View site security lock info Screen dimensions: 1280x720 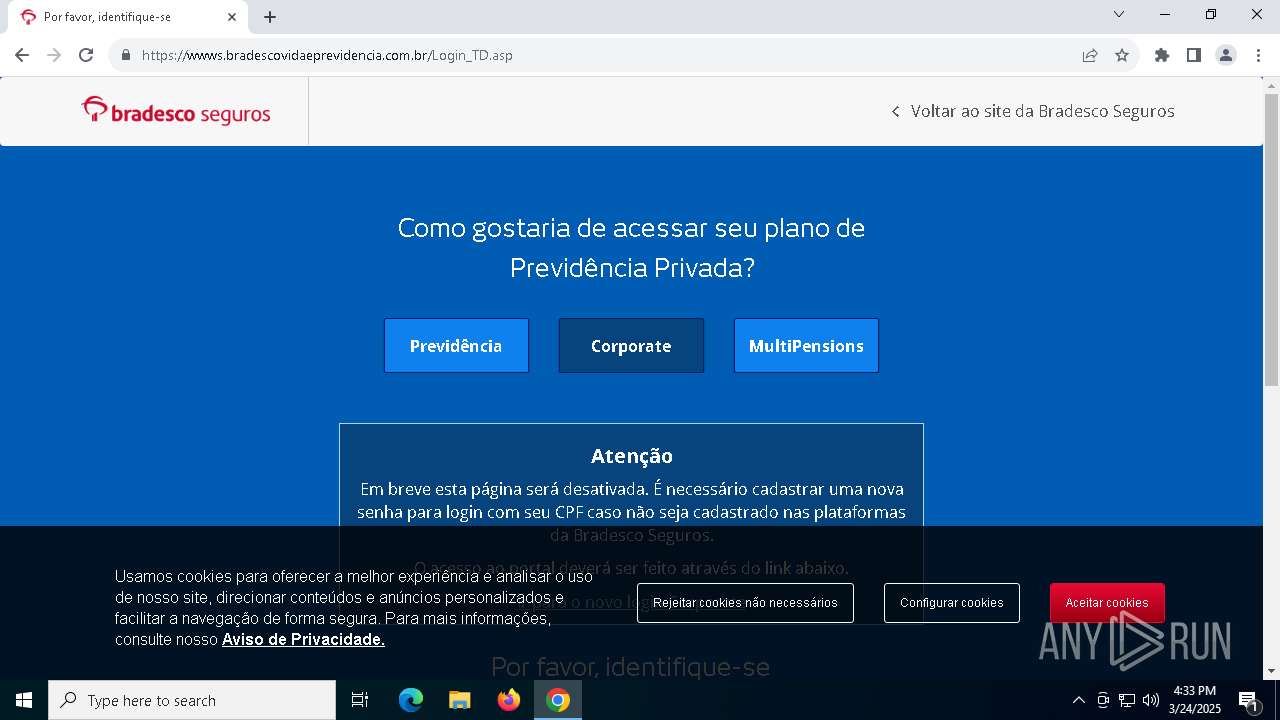(126, 55)
